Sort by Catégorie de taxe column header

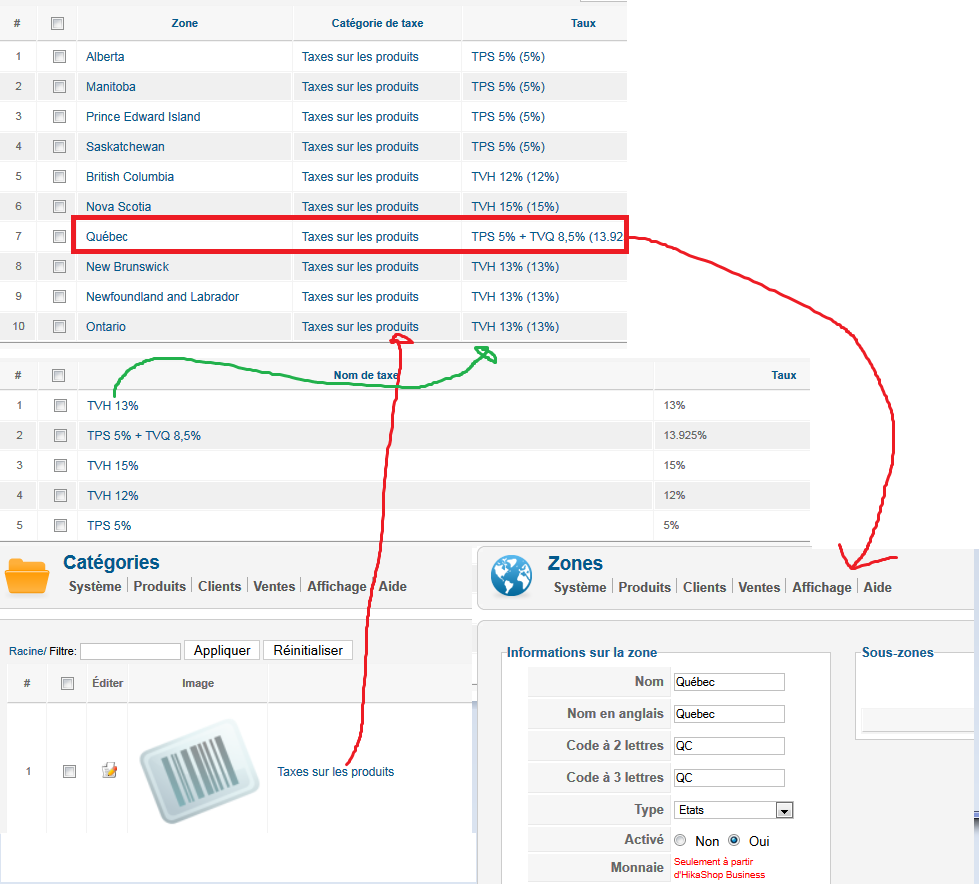coord(377,23)
